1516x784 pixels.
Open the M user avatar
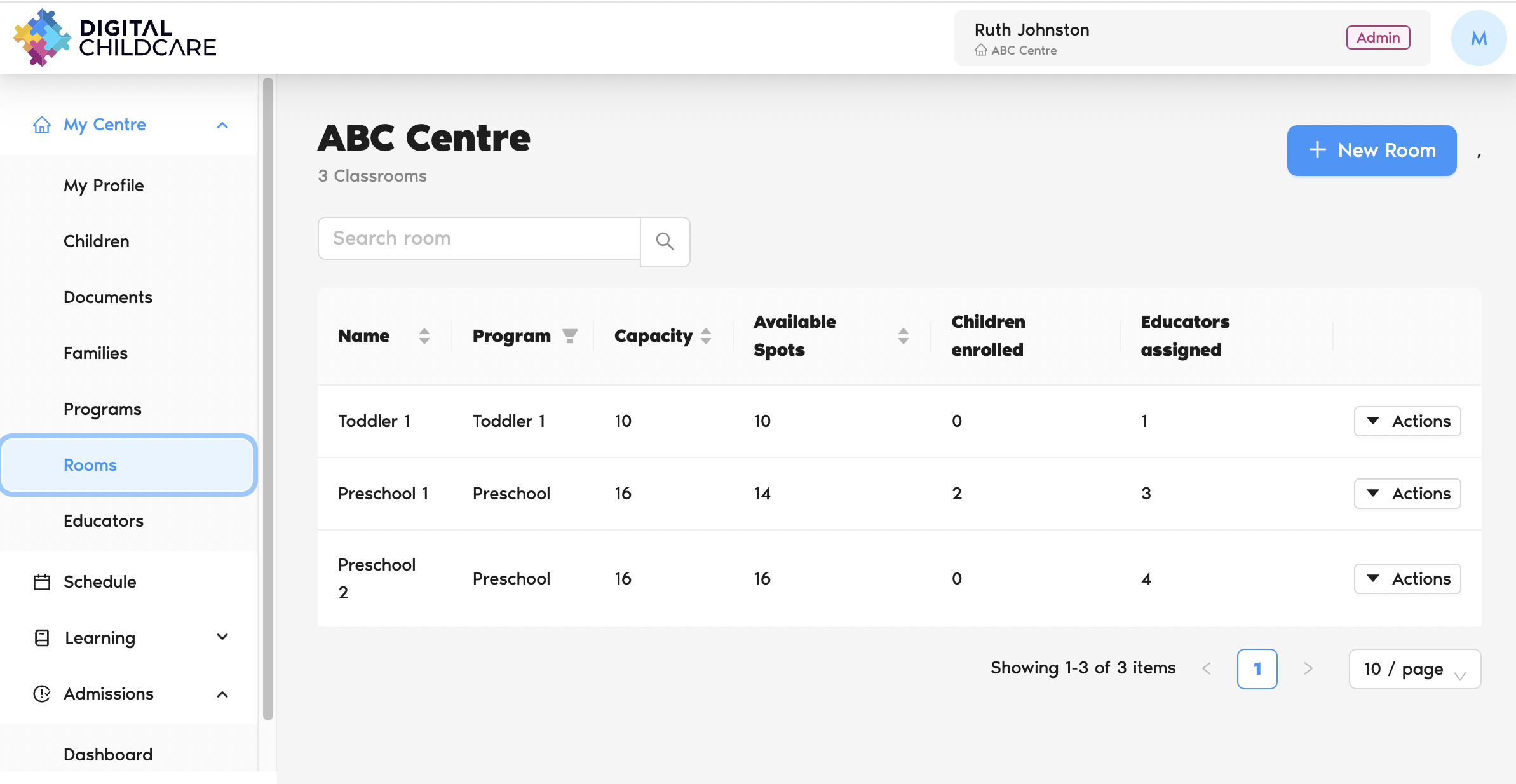click(x=1479, y=38)
